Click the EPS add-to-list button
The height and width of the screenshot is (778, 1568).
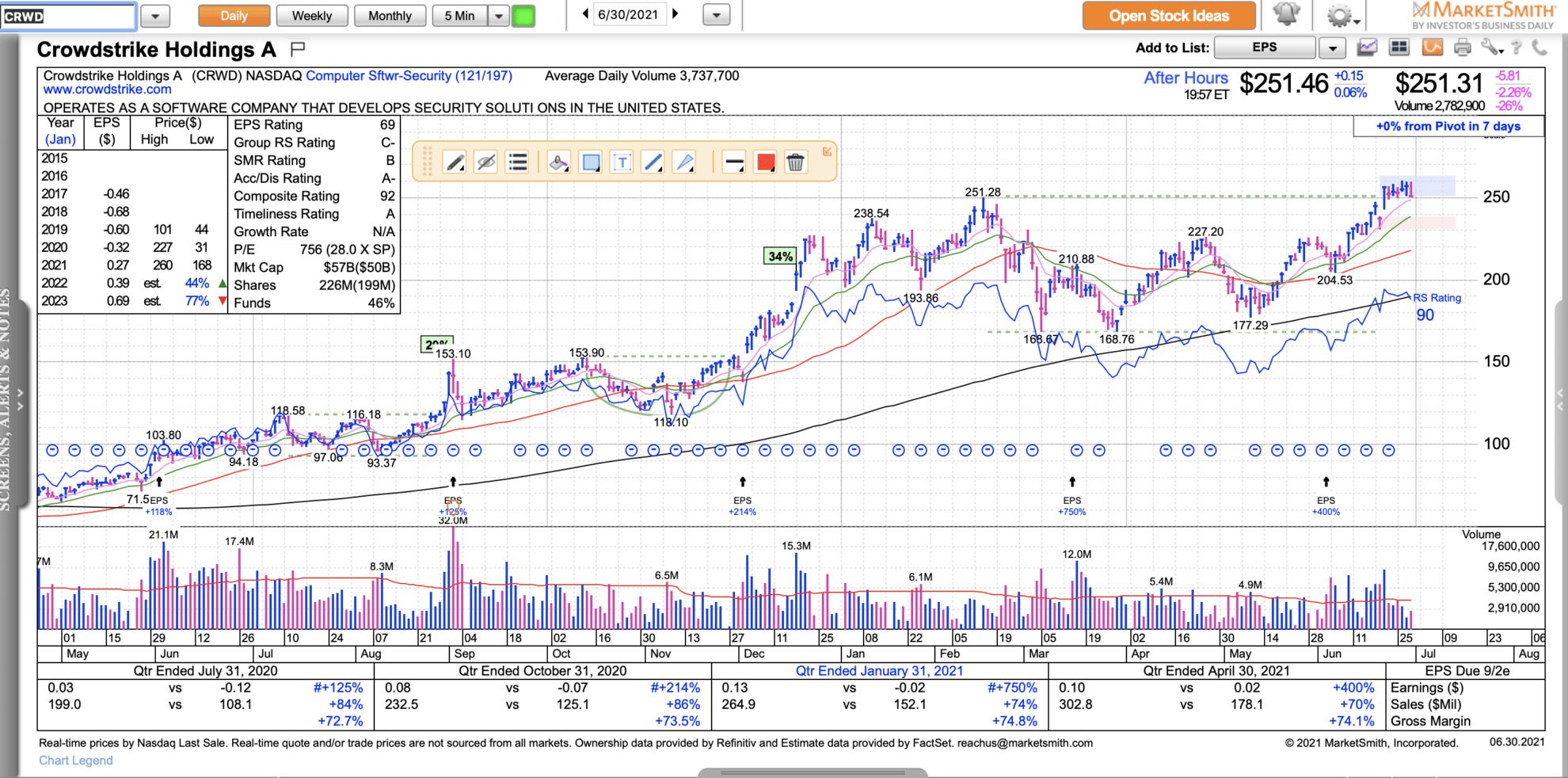[1265, 48]
